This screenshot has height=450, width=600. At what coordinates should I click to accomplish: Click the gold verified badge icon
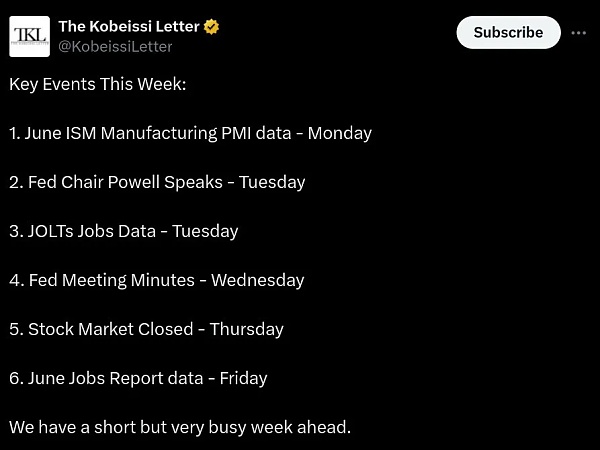pos(211,27)
